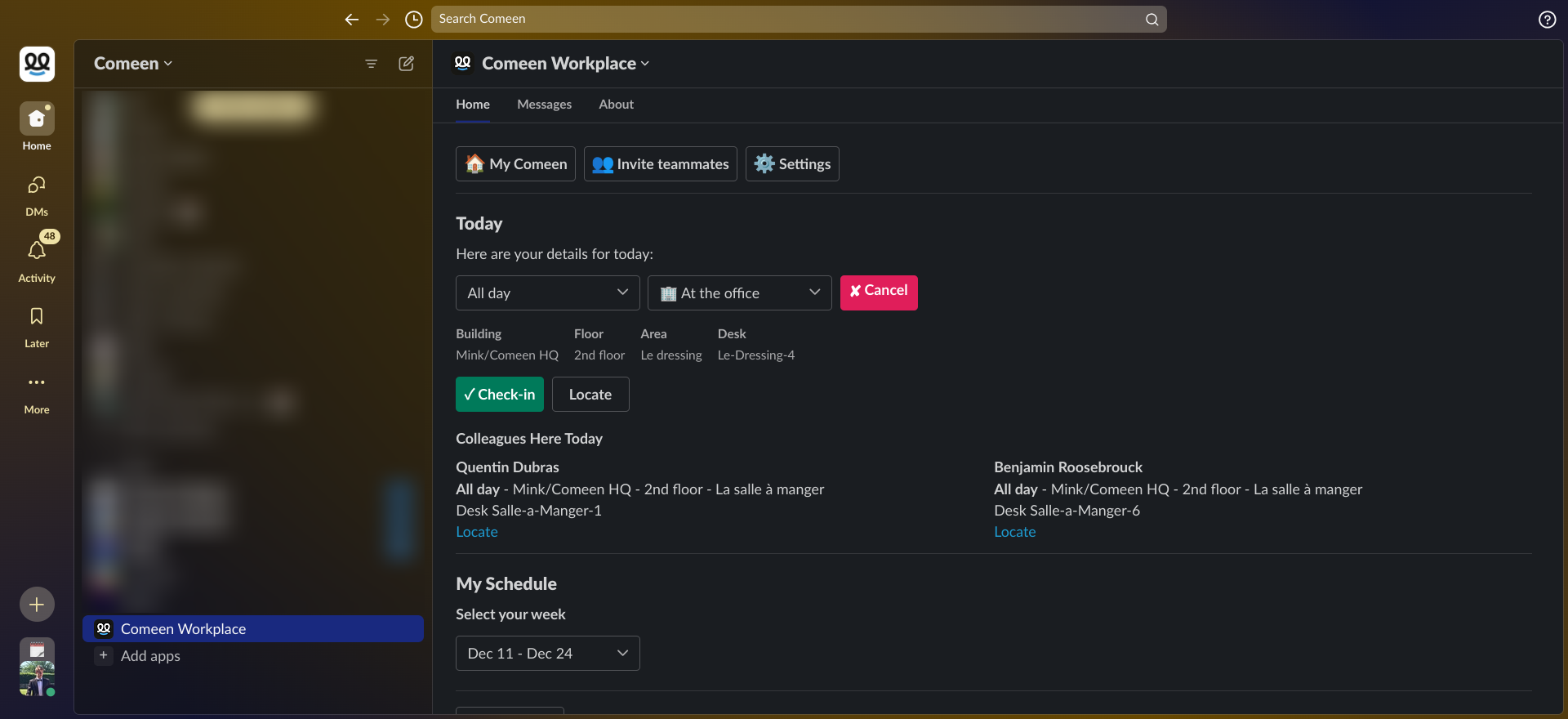The height and width of the screenshot is (719, 1568).
Task: Click the Quentin Dubras name
Action: [507, 467]
